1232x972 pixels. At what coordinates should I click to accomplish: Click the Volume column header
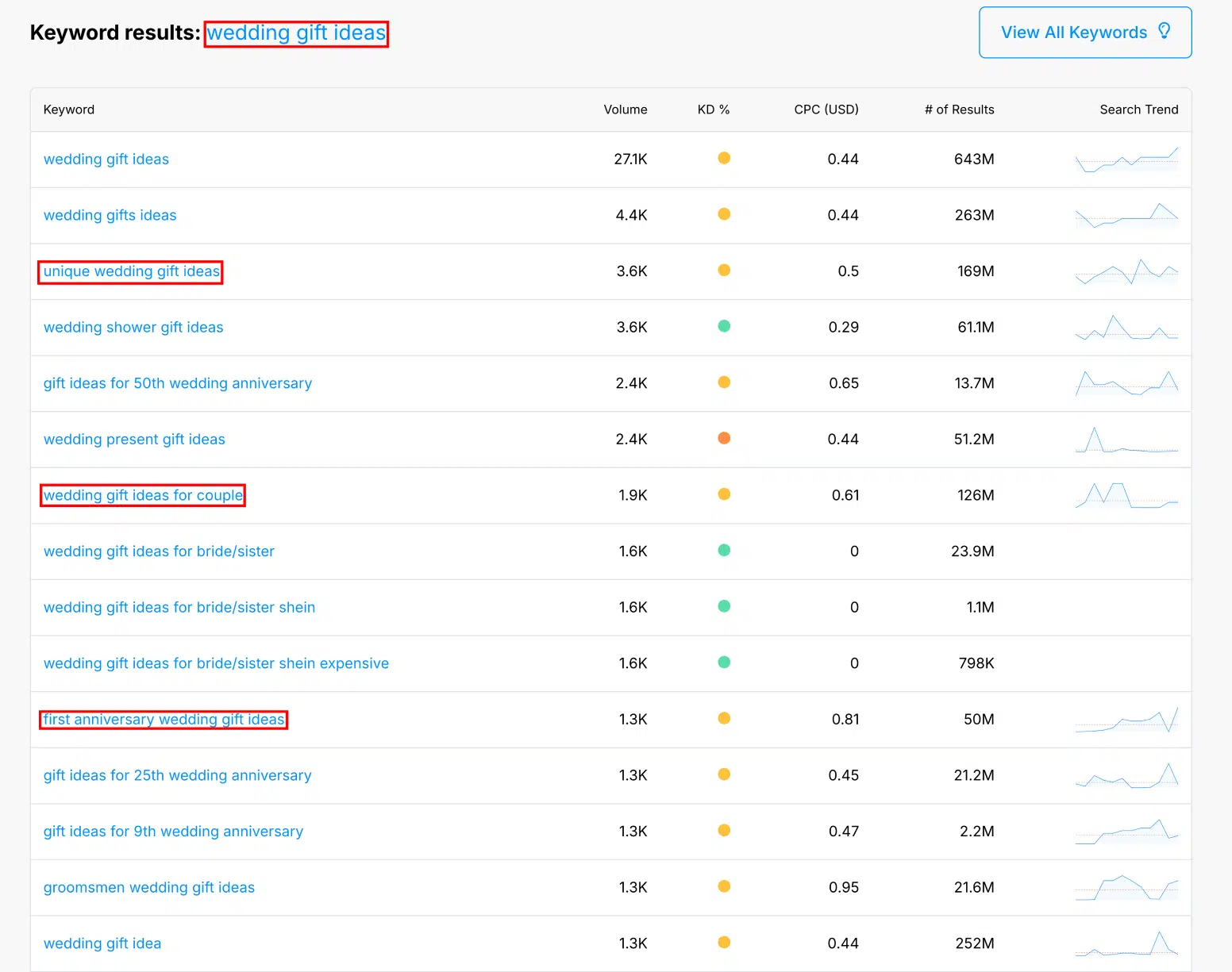click(x=626, y=109)
